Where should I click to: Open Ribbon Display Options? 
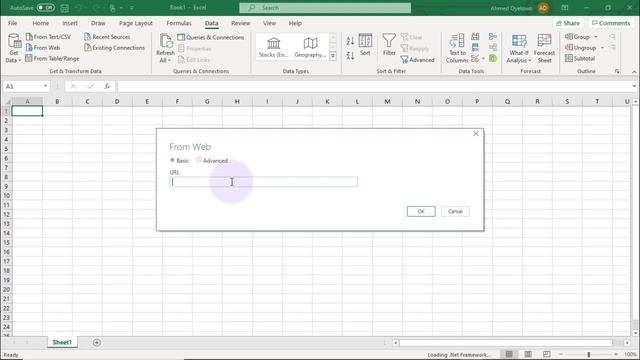pyautogui.click(x=564, y=8)
